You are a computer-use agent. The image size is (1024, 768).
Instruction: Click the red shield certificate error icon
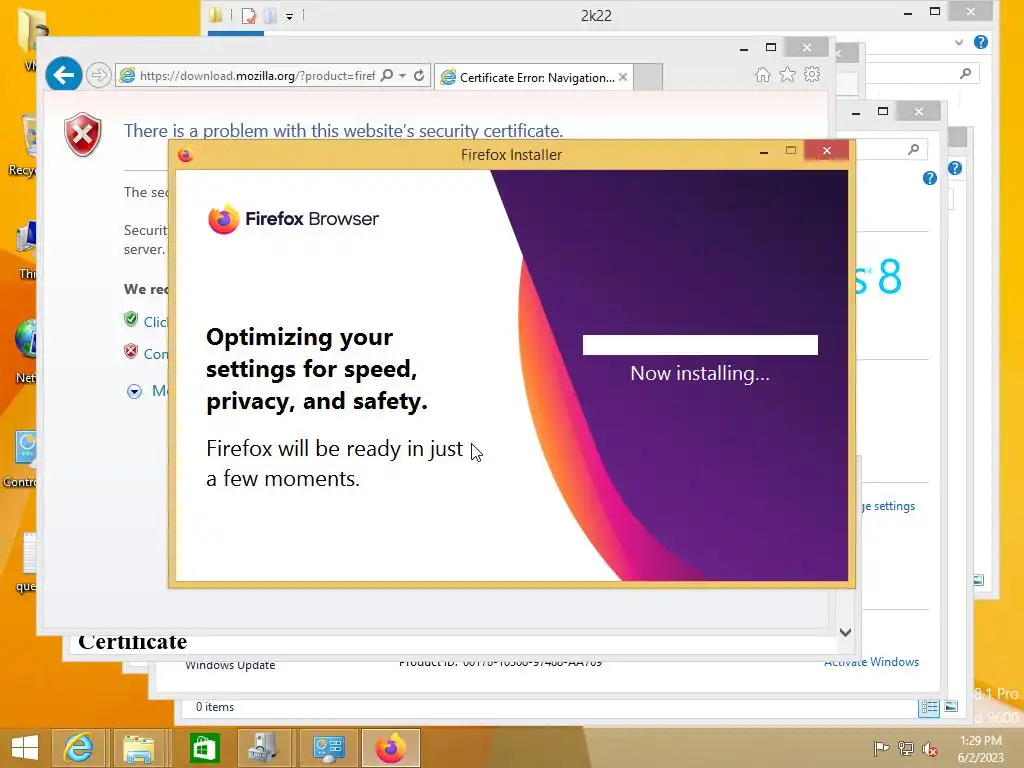click(83, 135)
